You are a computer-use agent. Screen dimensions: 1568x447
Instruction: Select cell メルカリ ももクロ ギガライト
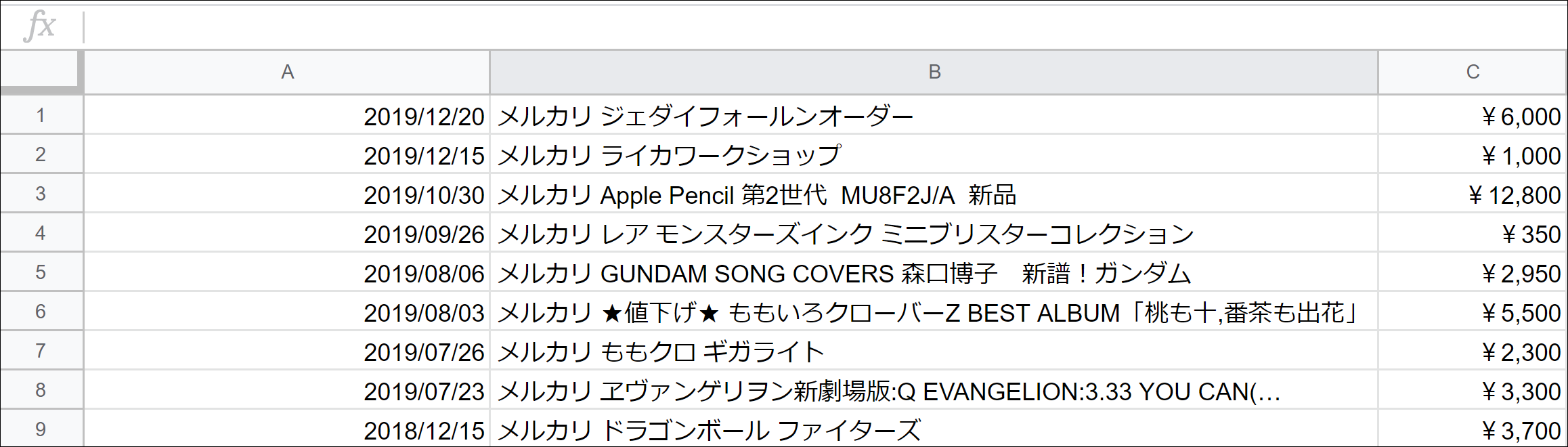934,351
